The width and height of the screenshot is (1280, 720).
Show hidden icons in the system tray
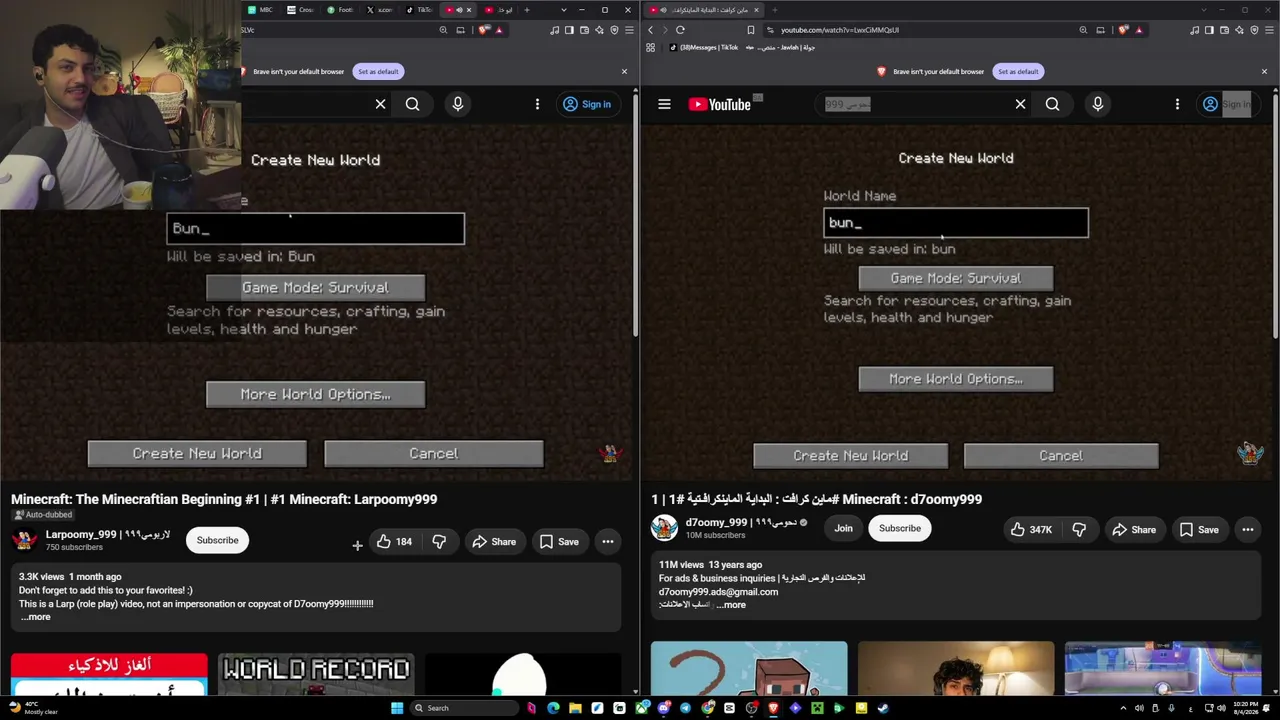pos(1123,708)
